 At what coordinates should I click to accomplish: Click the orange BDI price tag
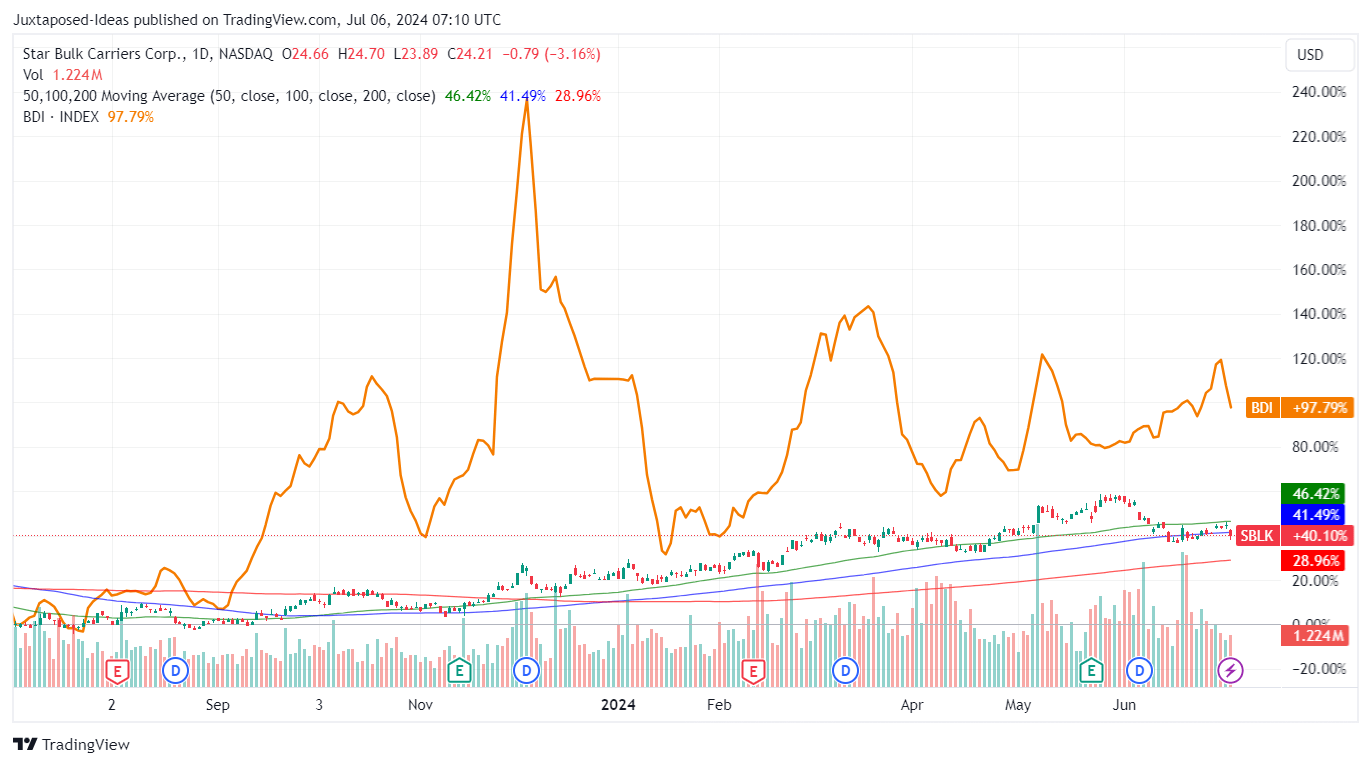tap(1262, 407)
